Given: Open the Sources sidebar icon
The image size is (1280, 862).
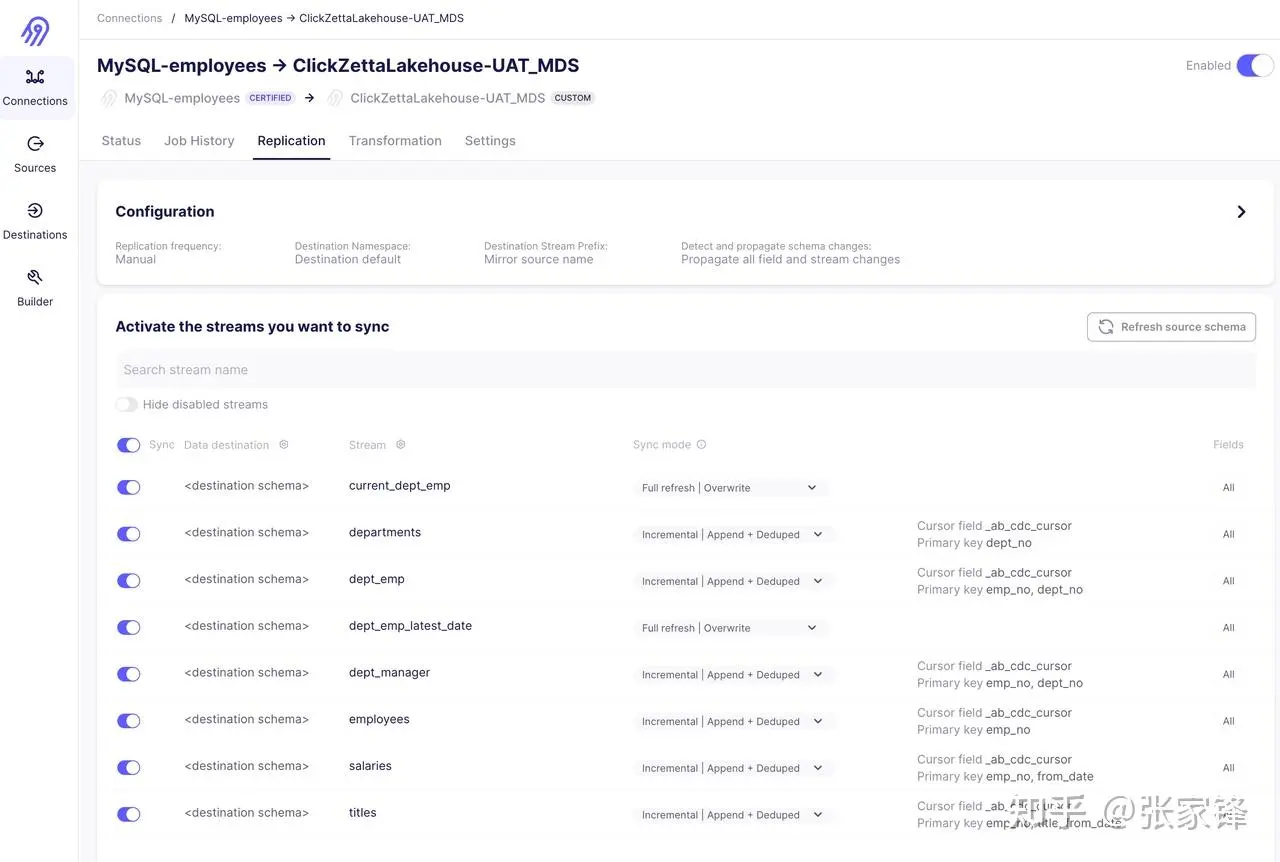Looking at the screenshot, I should tap(35, 144).
